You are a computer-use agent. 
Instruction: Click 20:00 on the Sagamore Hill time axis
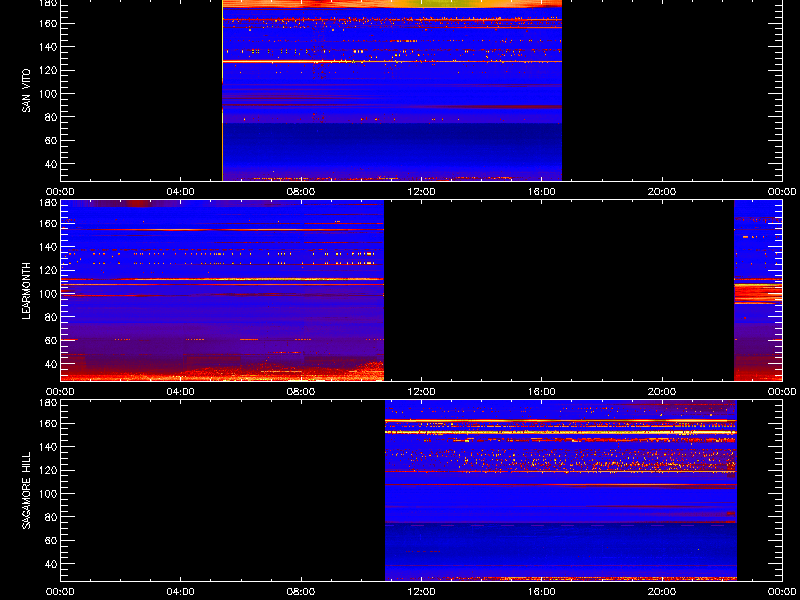point(662,592)
